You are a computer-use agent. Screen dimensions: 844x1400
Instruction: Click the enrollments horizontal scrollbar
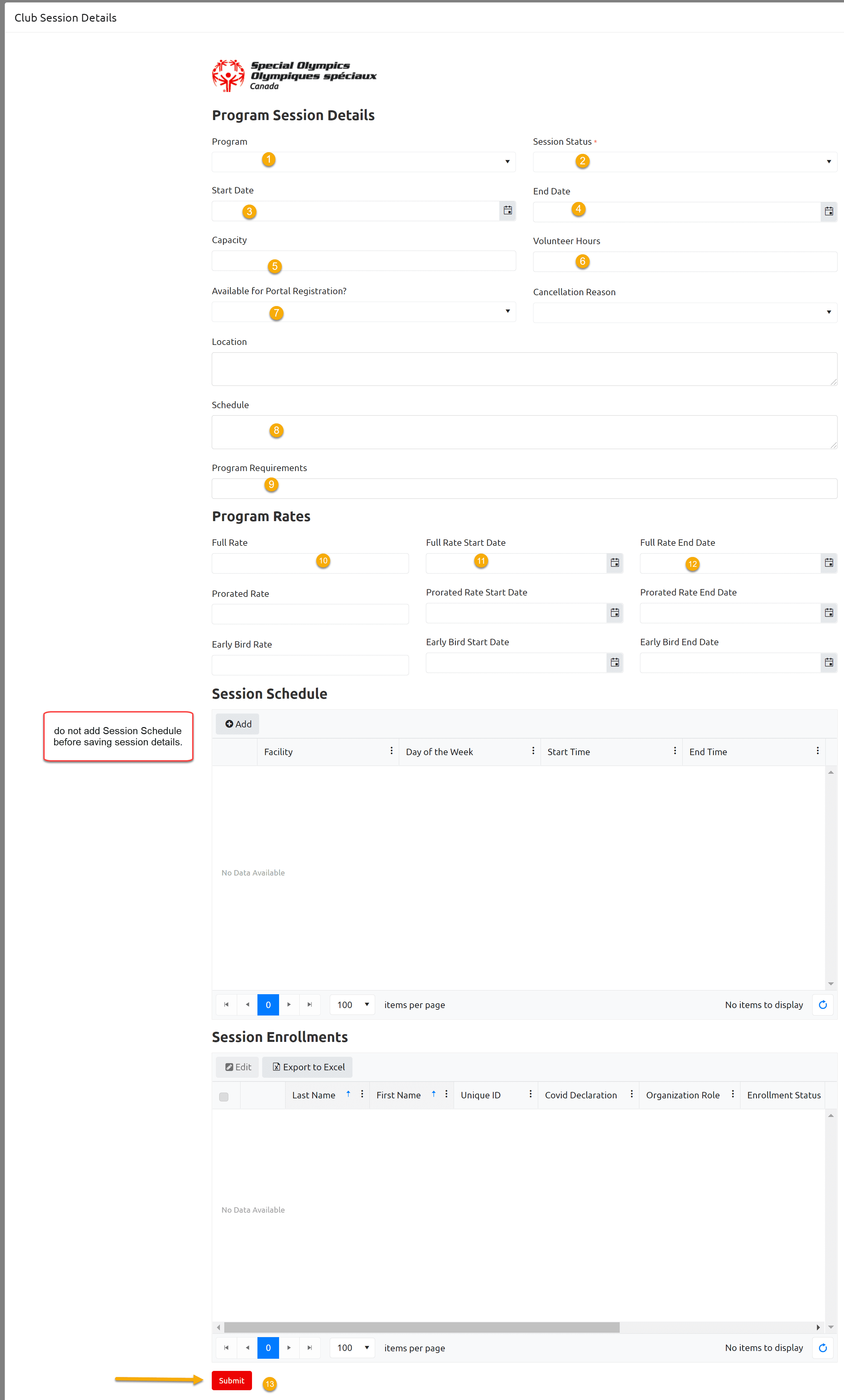coord(422,1327)
